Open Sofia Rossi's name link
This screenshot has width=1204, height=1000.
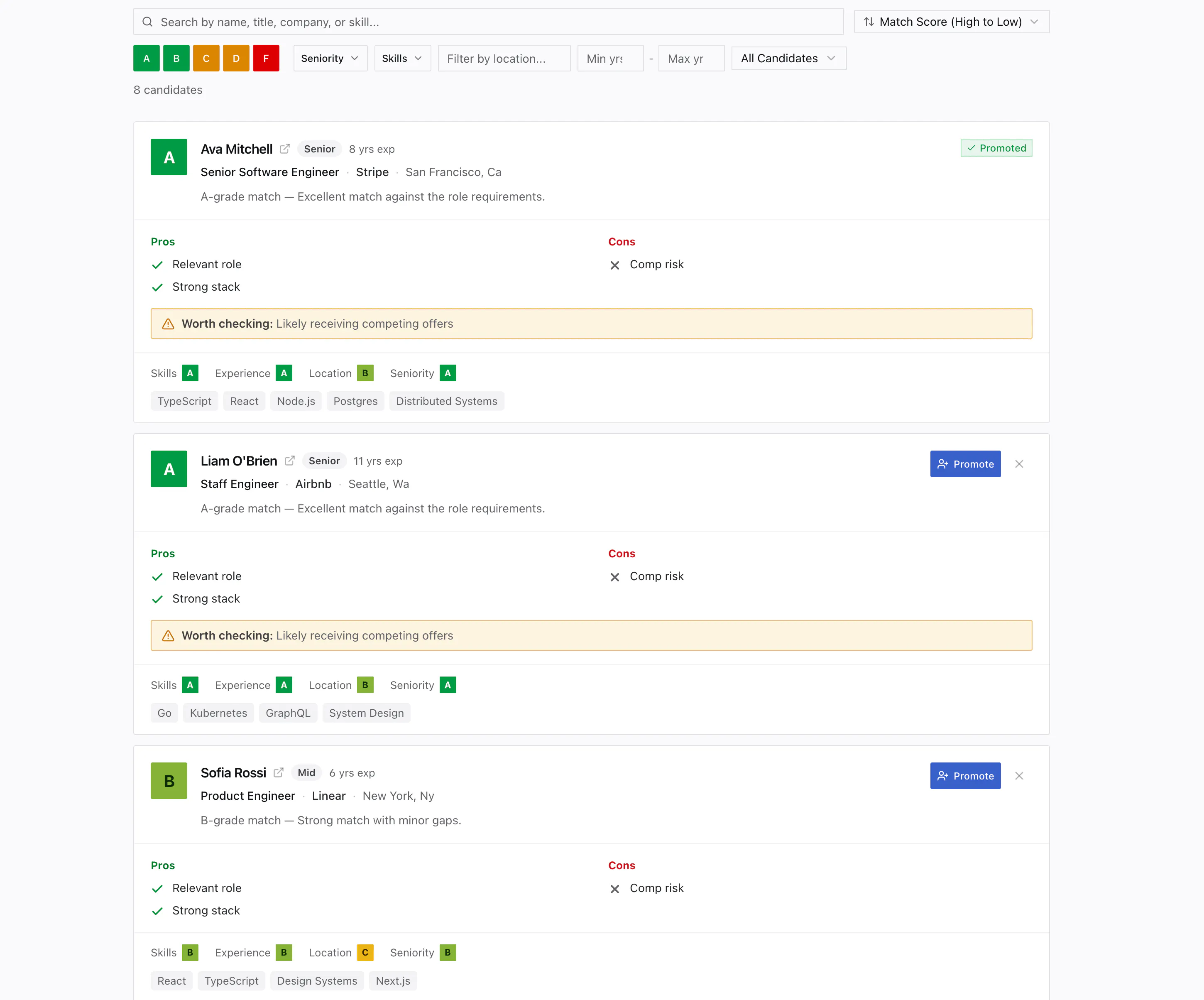pos(233,773)
